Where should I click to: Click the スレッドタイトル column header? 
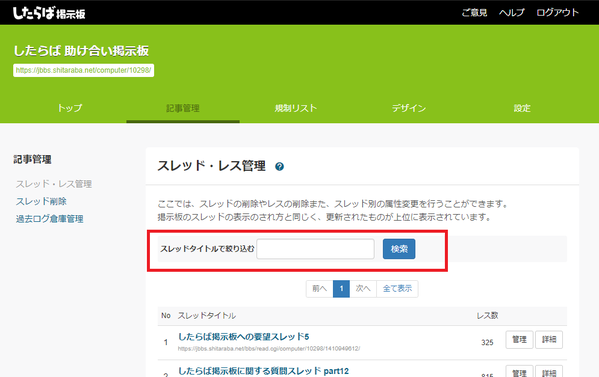click(x=207, y=316)
